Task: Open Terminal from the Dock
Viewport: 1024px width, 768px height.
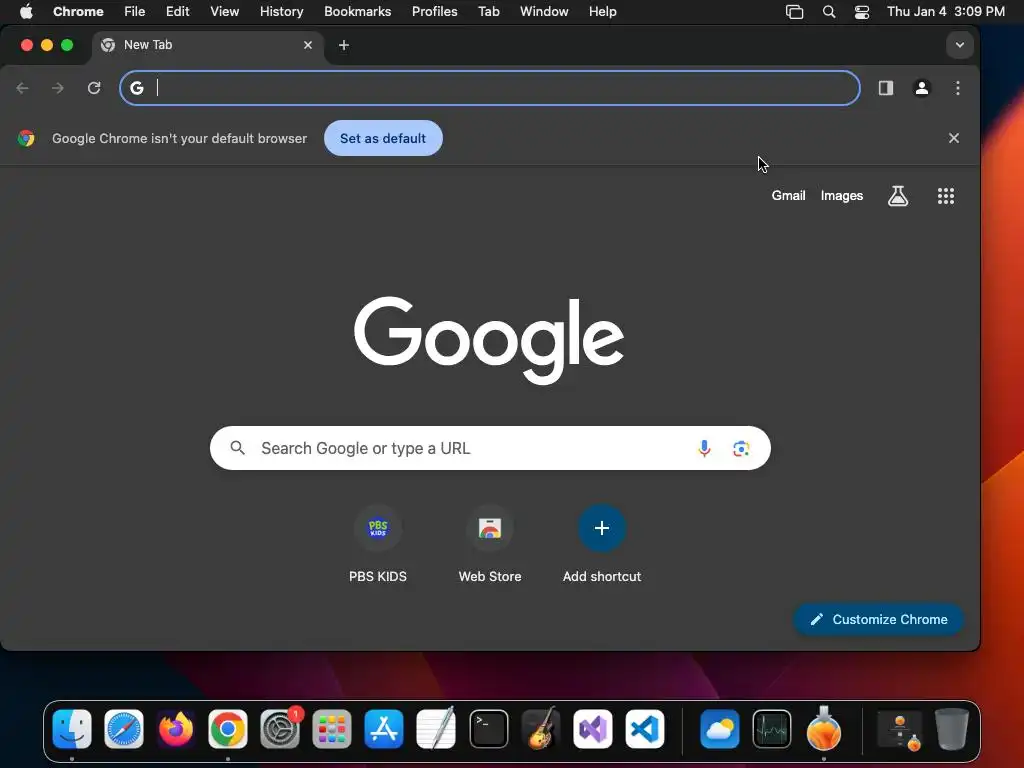Action: (x=488, y=729)
